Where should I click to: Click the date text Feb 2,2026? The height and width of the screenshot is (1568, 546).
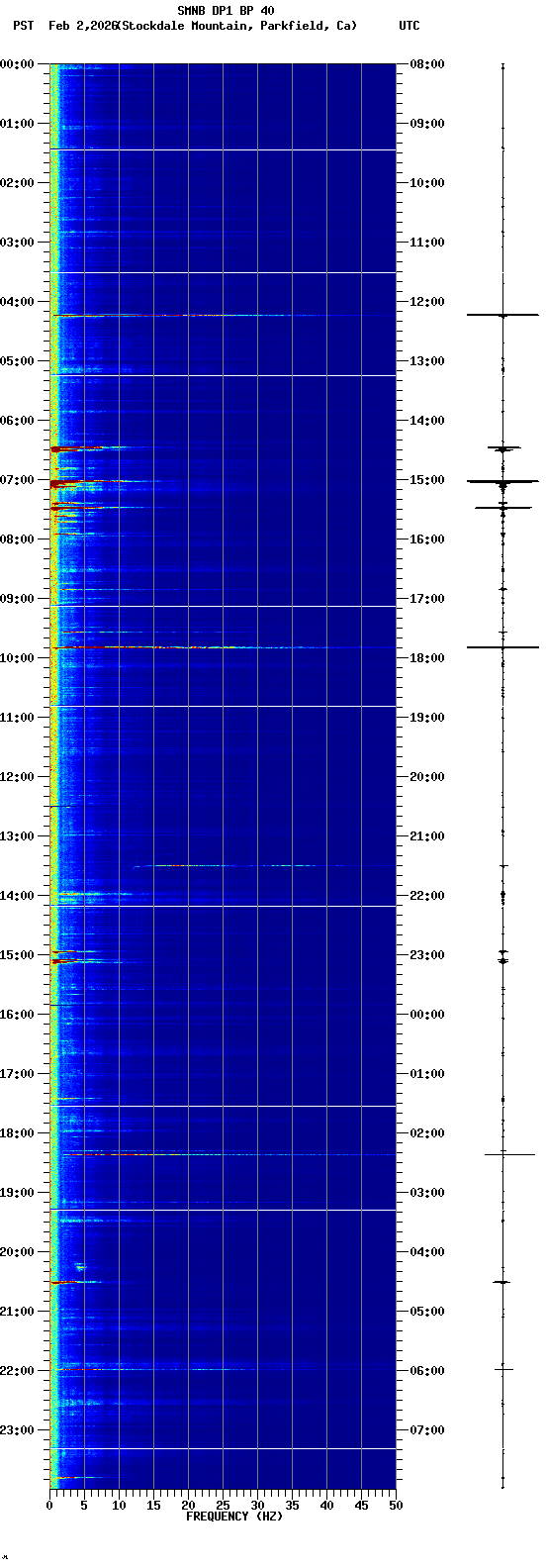tap(82, 26)
